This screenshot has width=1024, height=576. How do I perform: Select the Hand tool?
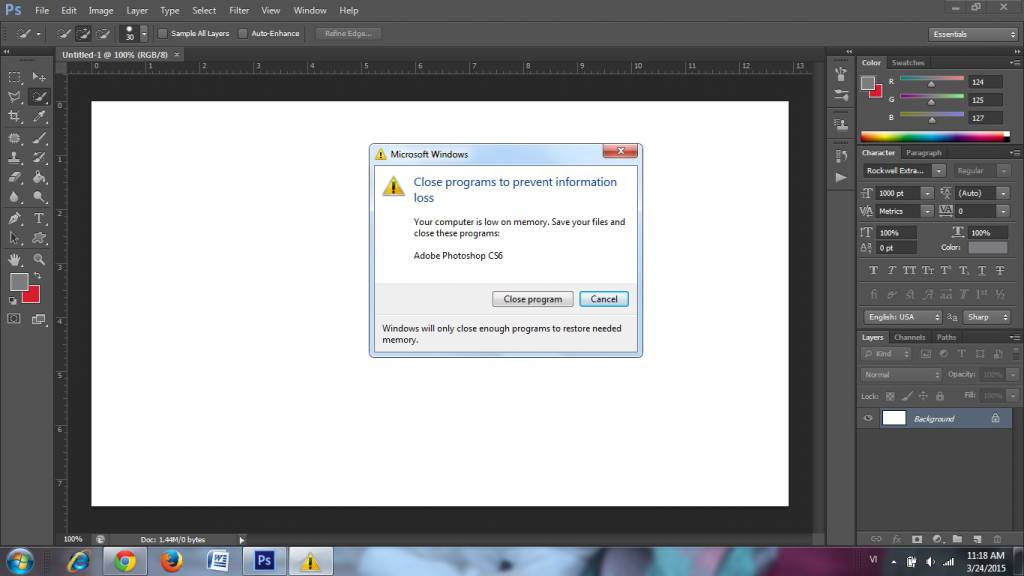[14, 260]
